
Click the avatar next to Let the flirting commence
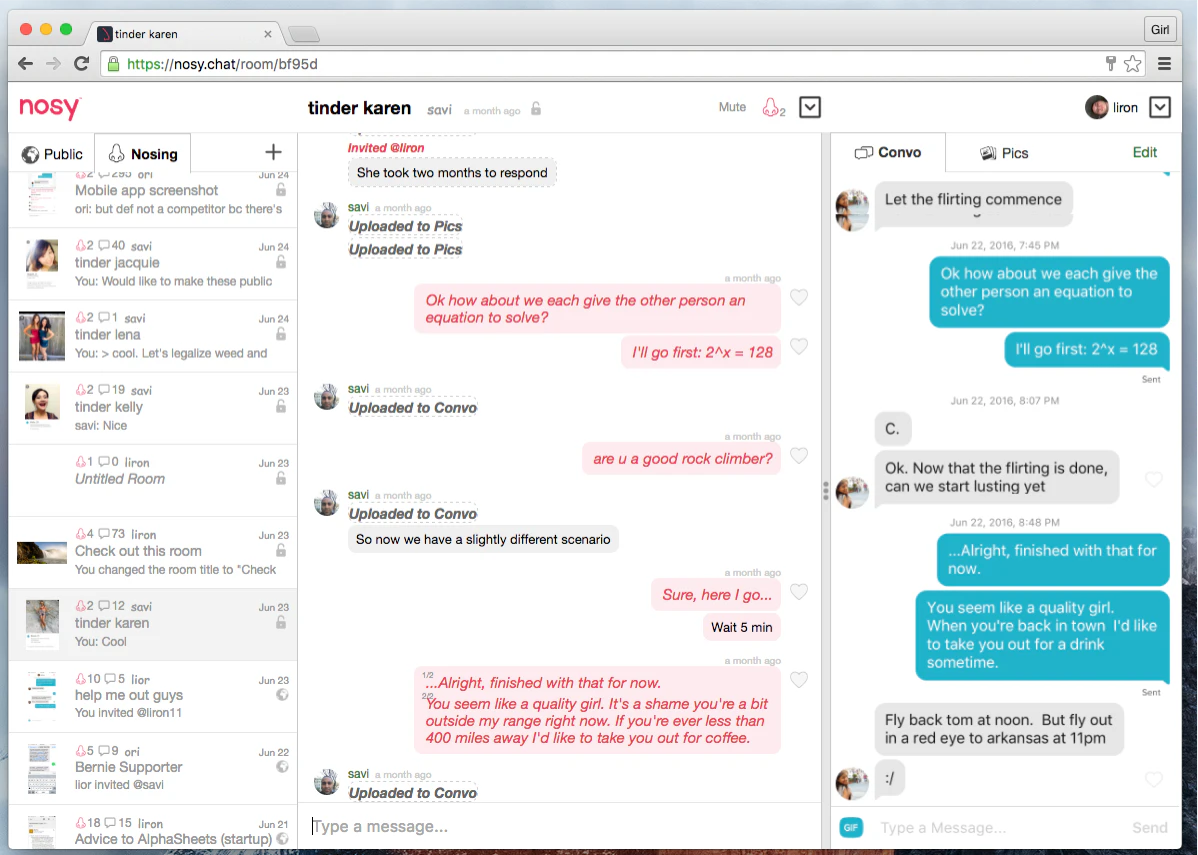[x=852, y=209]
